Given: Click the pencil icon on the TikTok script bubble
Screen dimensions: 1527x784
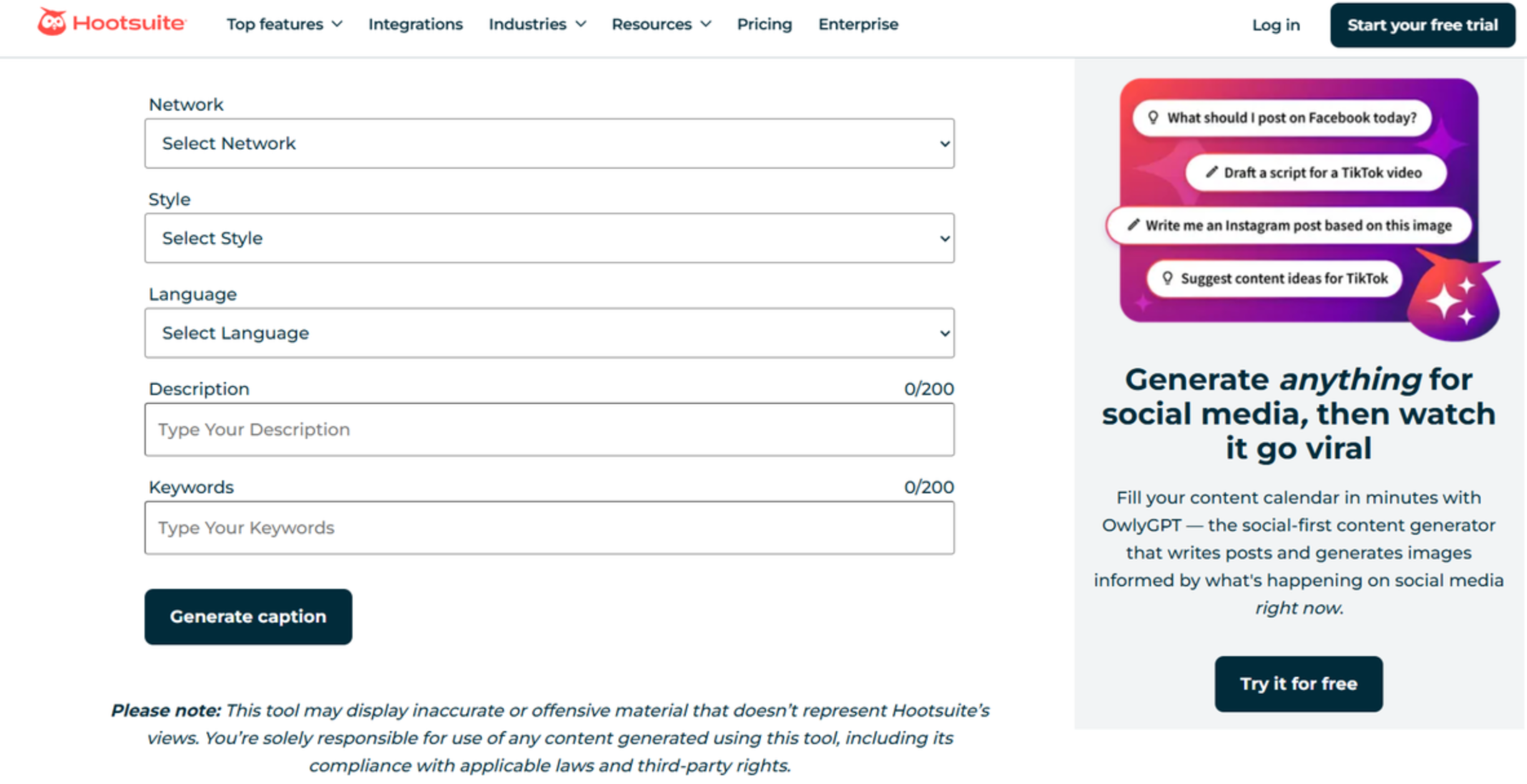Looking at the screenshot, I should click(x=1212, y=172).
